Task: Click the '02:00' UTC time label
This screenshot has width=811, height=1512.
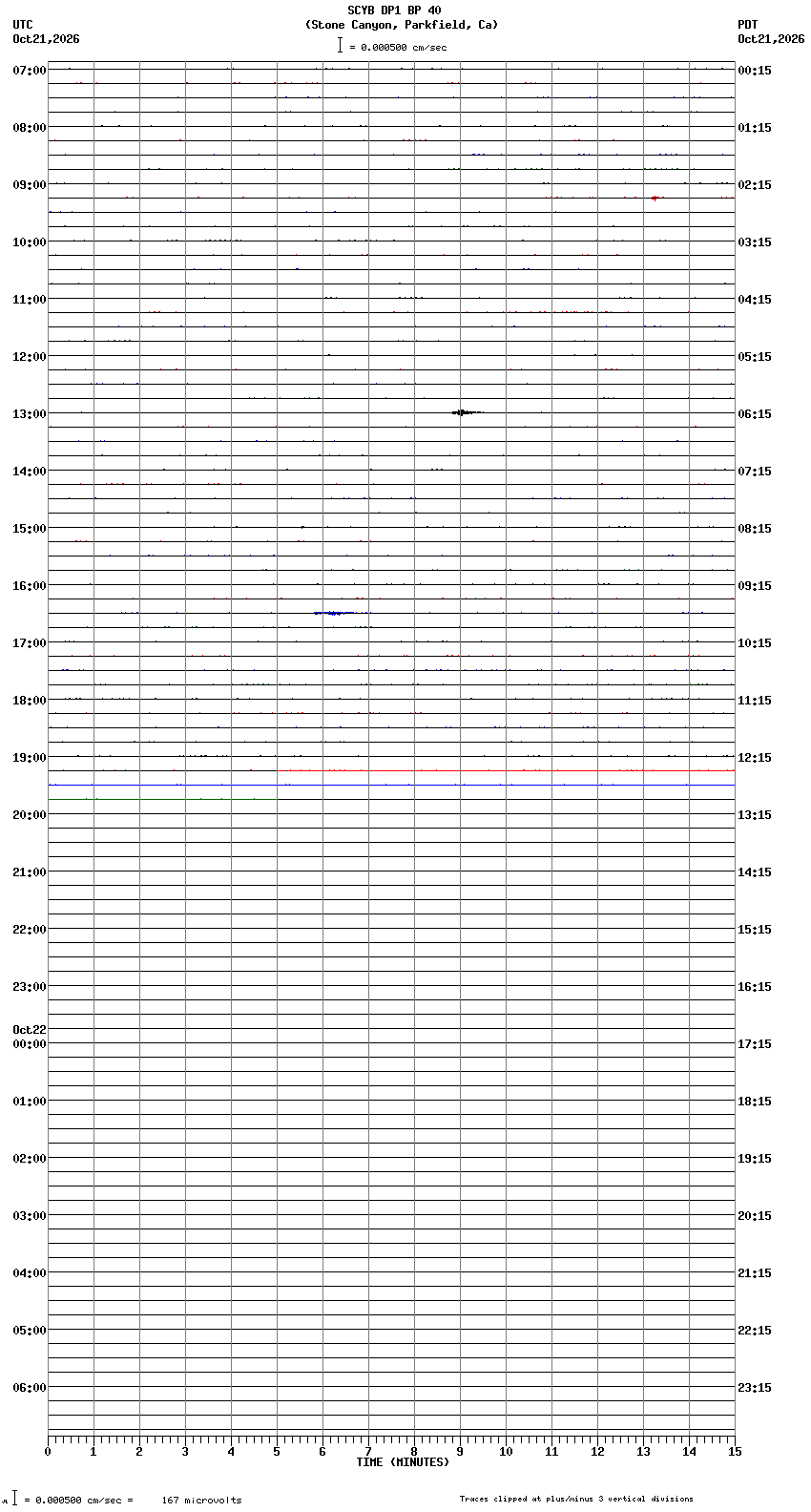Action: point(30,1159)
